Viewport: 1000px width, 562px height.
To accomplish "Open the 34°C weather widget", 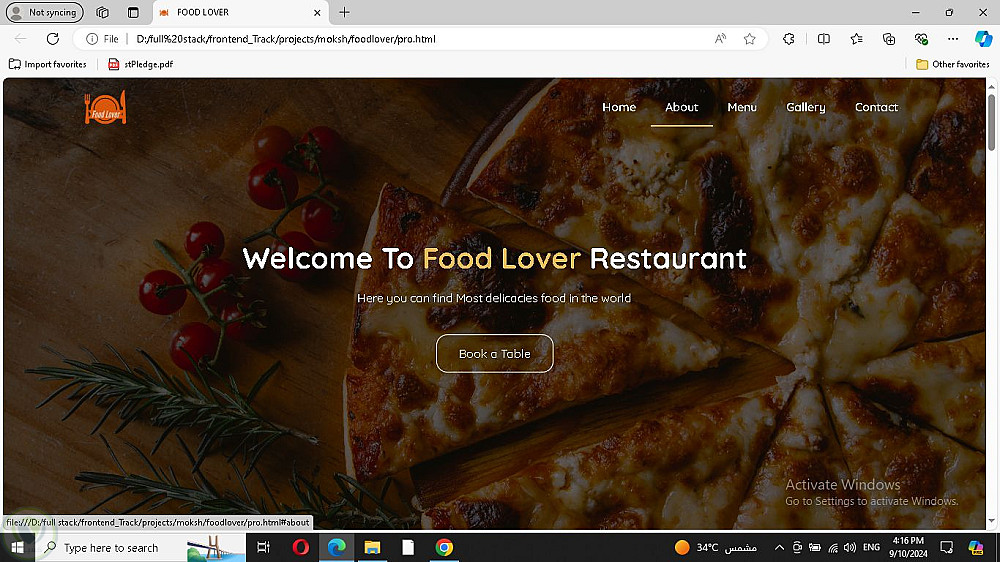I will click(716, 547).
